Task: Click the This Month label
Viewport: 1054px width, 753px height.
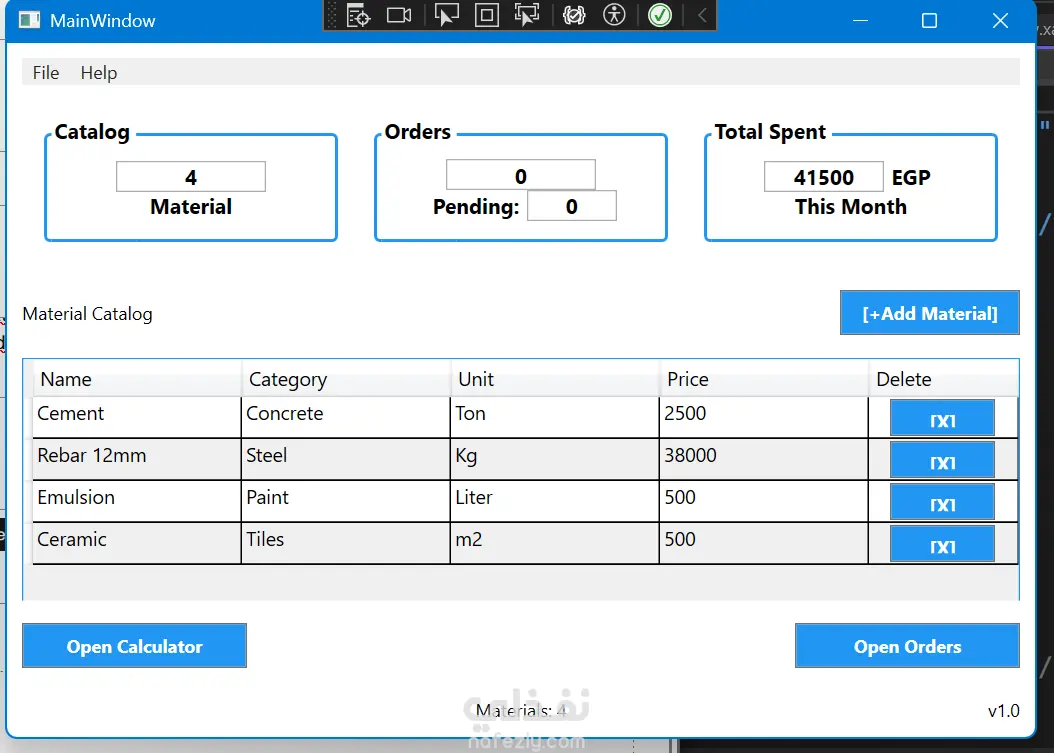Action: pos(850,206)
